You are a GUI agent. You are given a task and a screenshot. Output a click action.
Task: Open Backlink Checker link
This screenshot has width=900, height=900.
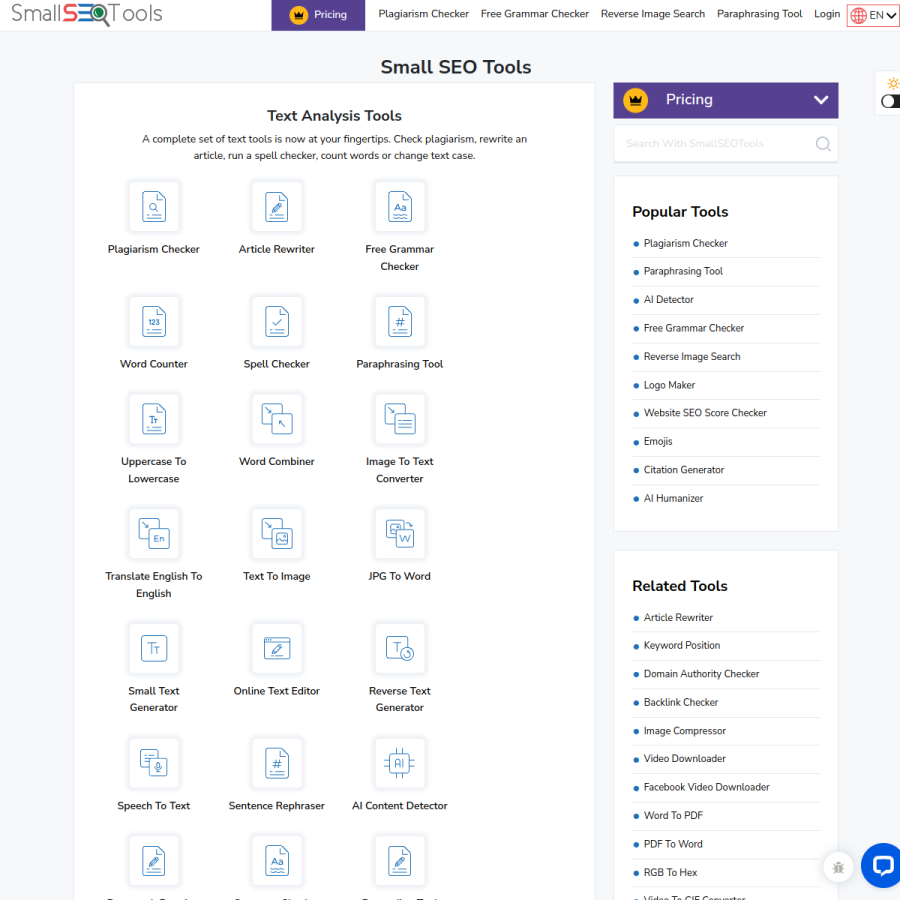tap(681, 702)
